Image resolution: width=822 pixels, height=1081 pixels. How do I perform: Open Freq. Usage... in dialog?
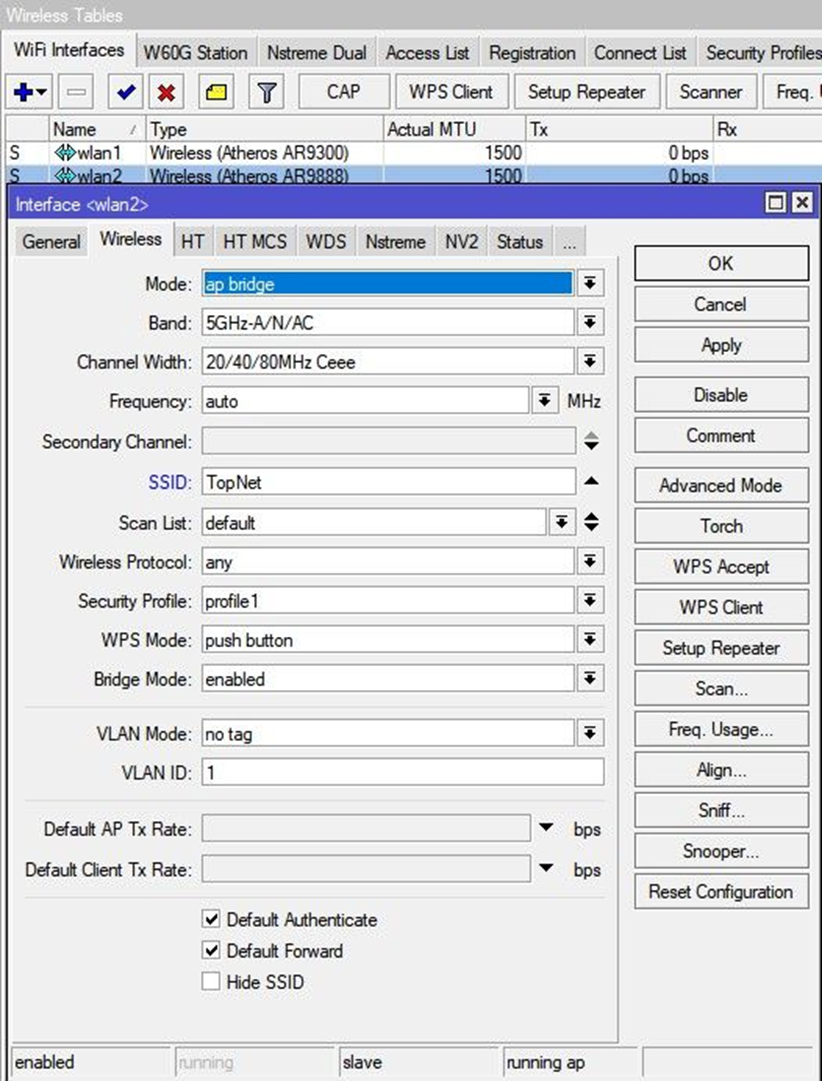(721, 729)
